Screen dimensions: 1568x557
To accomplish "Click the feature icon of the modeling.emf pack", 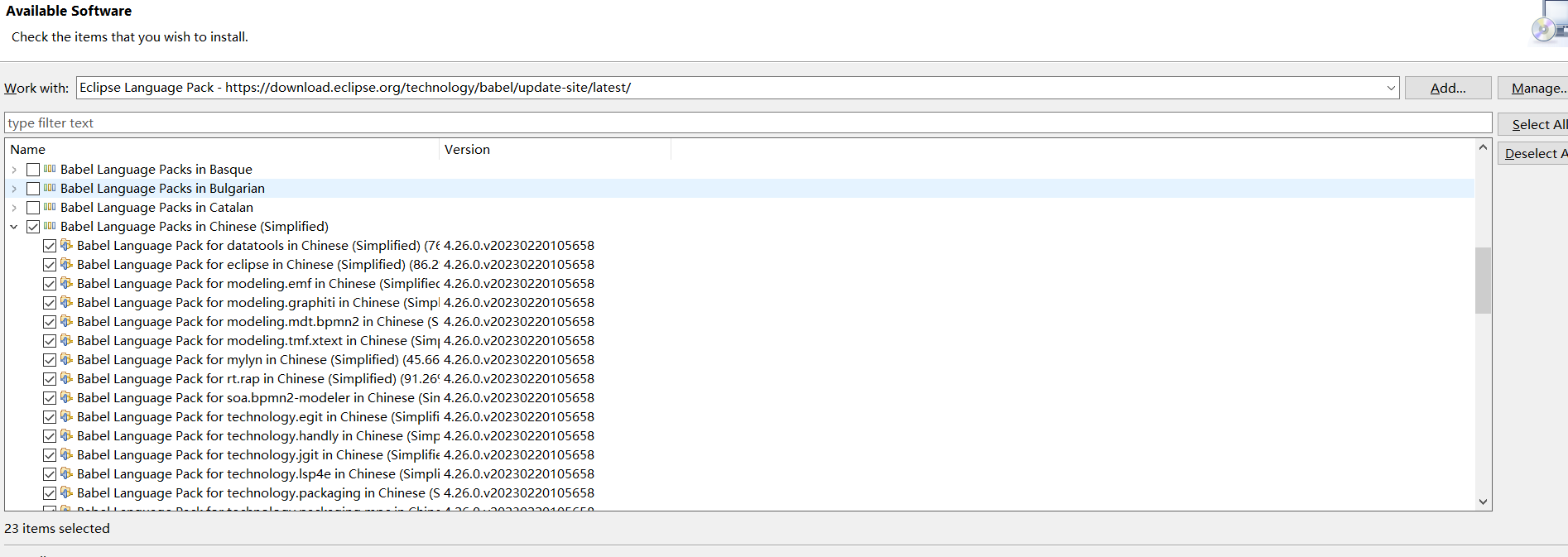I will pos(66,283).
